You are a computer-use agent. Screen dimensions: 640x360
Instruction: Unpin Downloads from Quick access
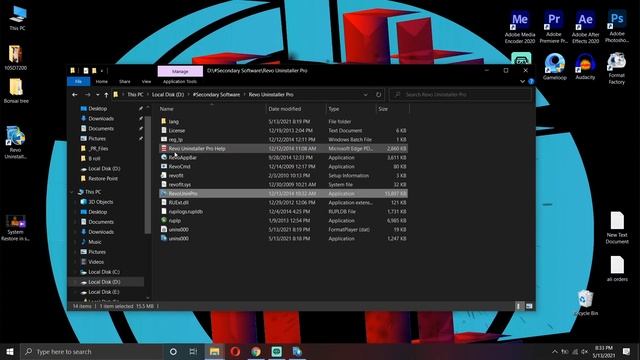140,118
